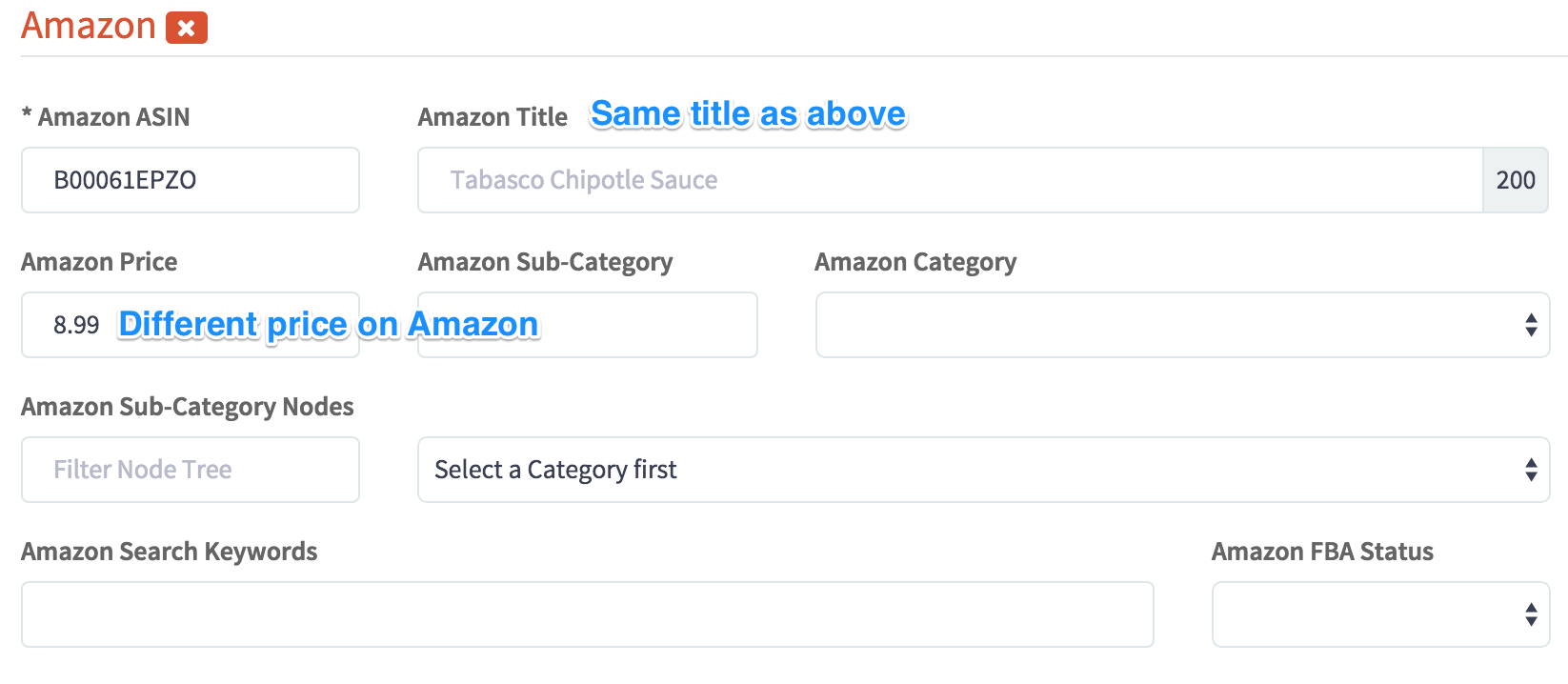Open the Amazon Category dropdown
The image size is (1568, 684).
[1183, 325]
